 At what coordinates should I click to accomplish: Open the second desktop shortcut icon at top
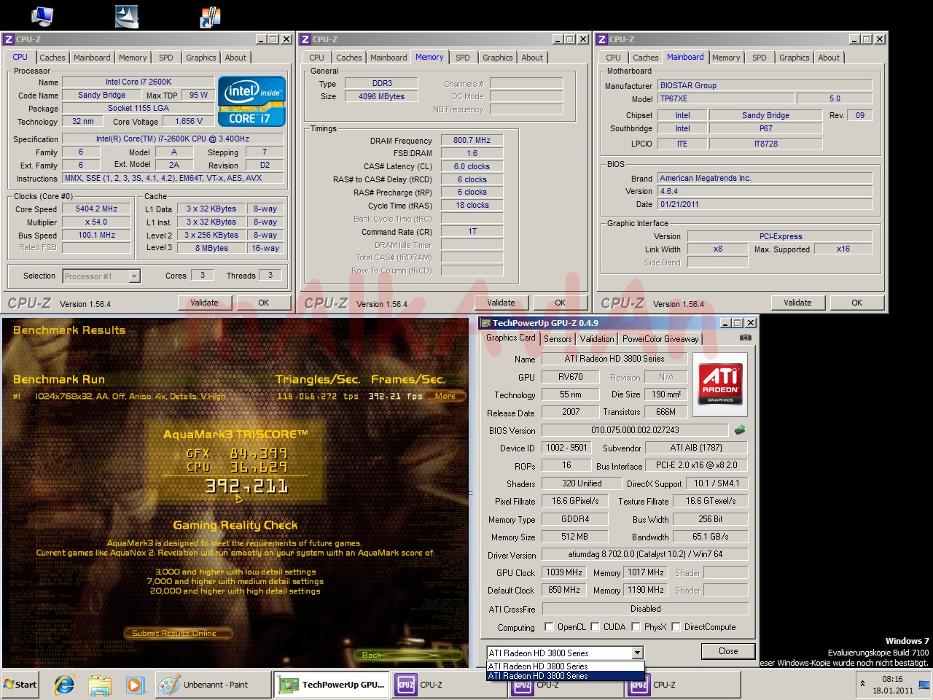coord(127,16)
